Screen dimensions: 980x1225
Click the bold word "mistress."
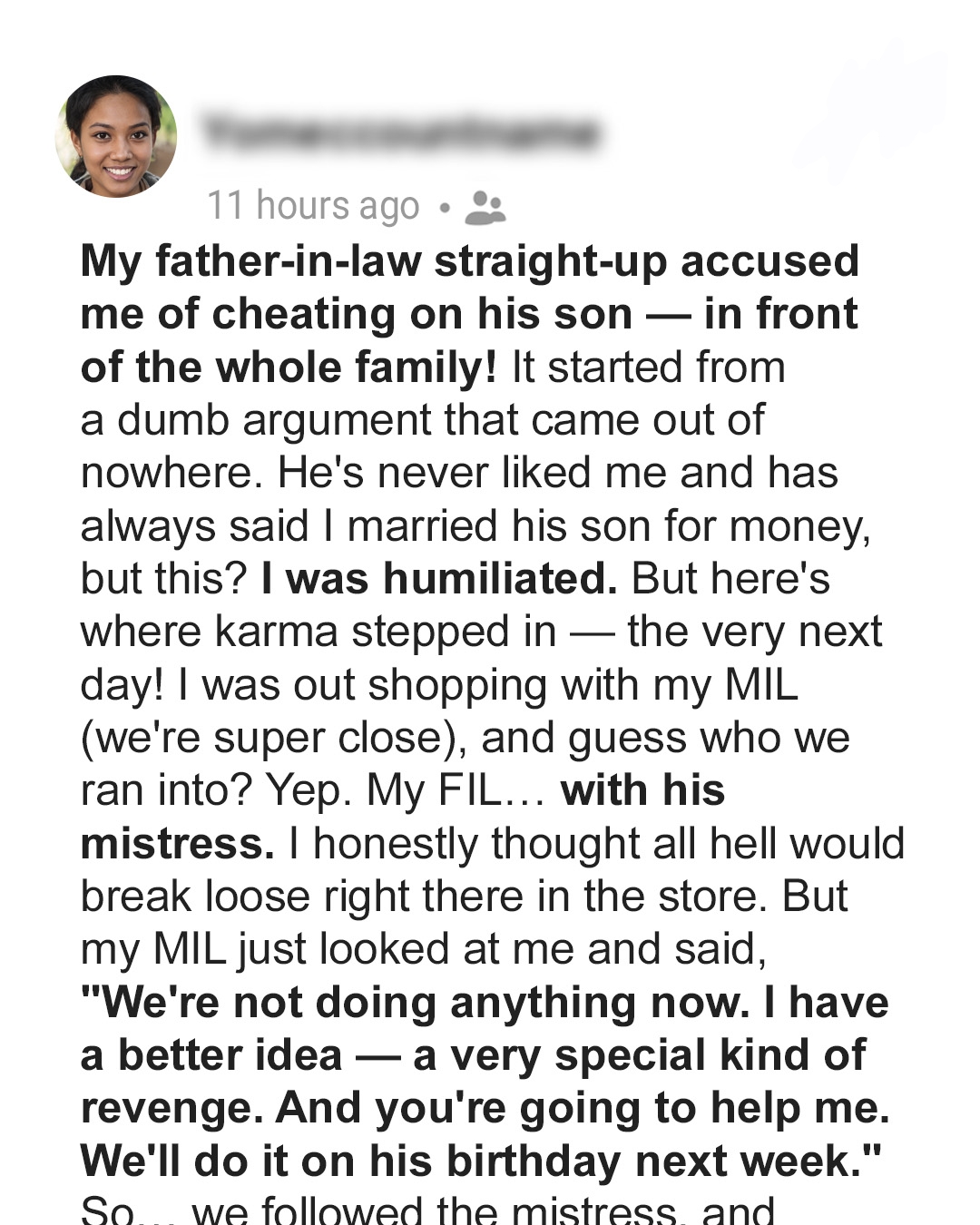click(177, 843)
